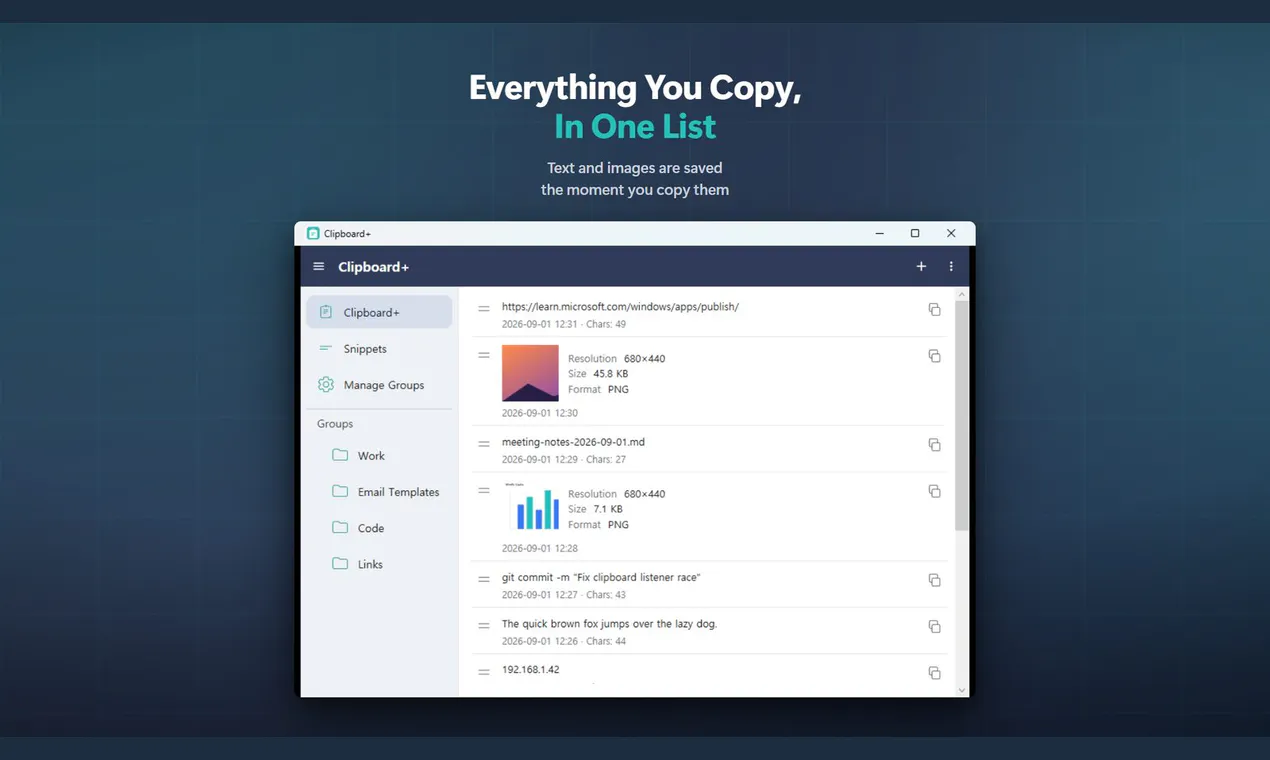
Task: Click the scrollbar up arrow
Action: tap(962, 295)
